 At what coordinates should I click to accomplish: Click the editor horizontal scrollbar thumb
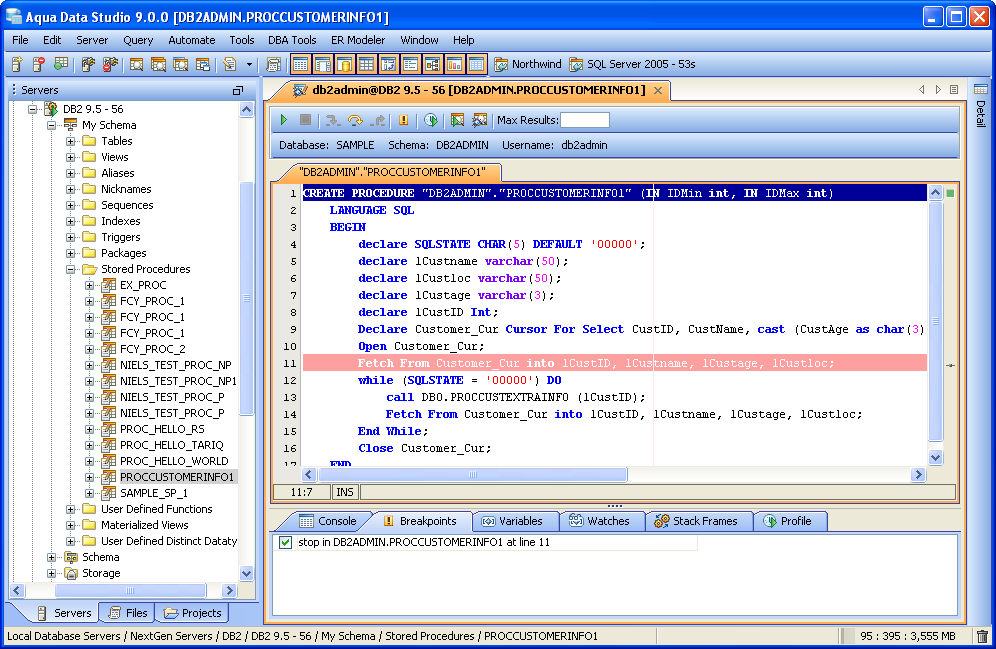tap(474, 475)
